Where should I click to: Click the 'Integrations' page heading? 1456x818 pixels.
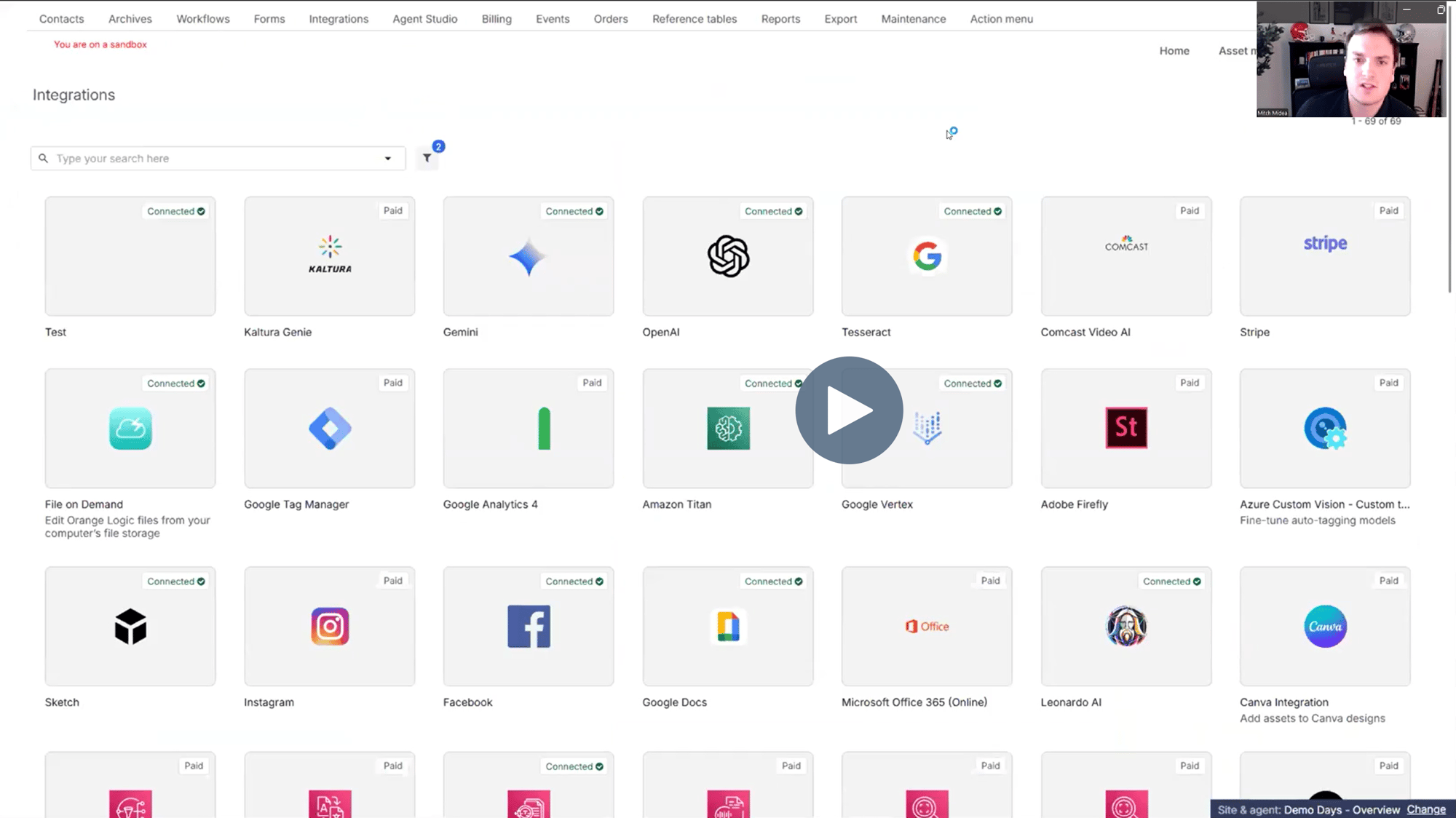pos(74,95)
